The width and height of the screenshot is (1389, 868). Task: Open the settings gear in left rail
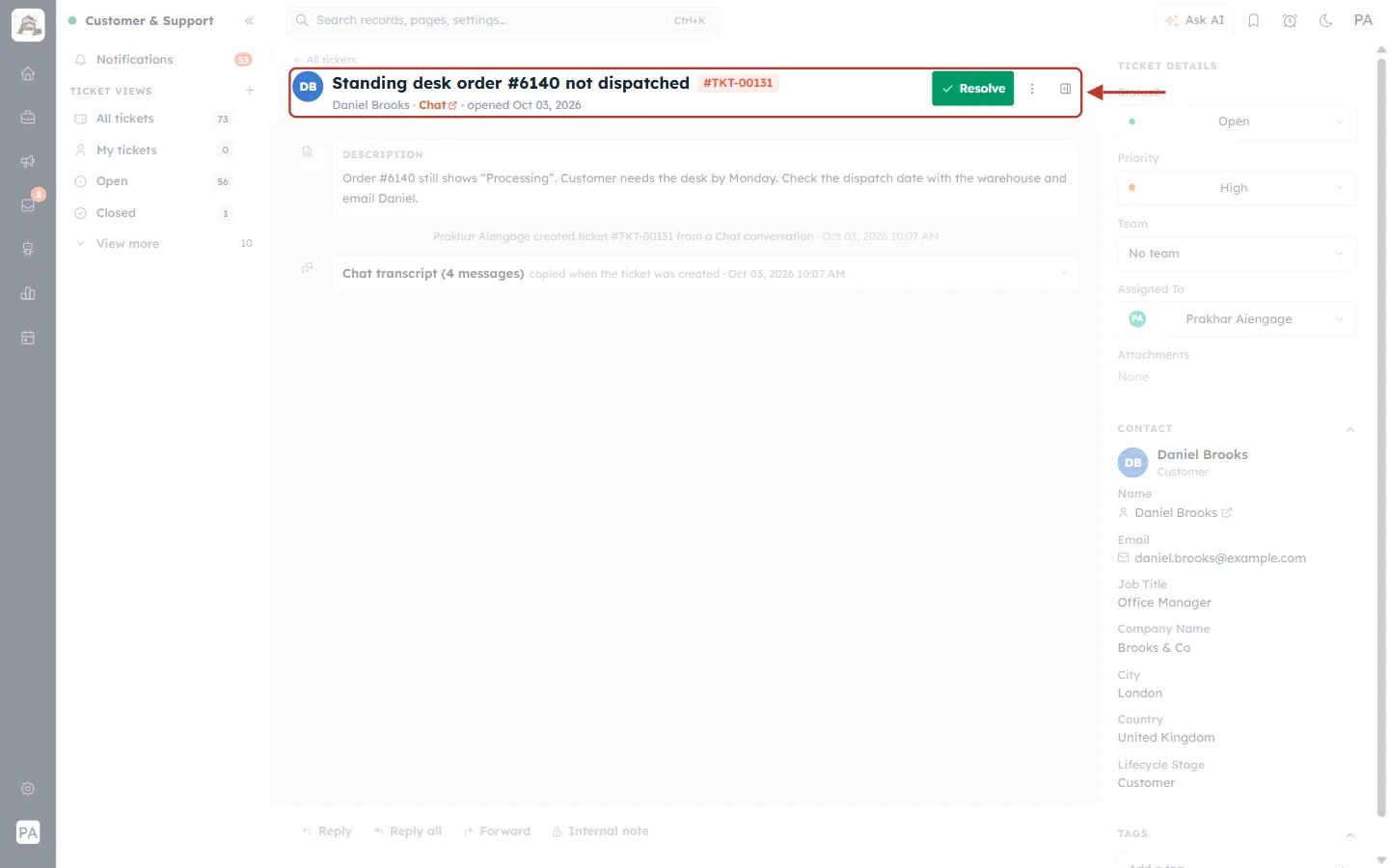pyautogui.click(x=28, y=789)
